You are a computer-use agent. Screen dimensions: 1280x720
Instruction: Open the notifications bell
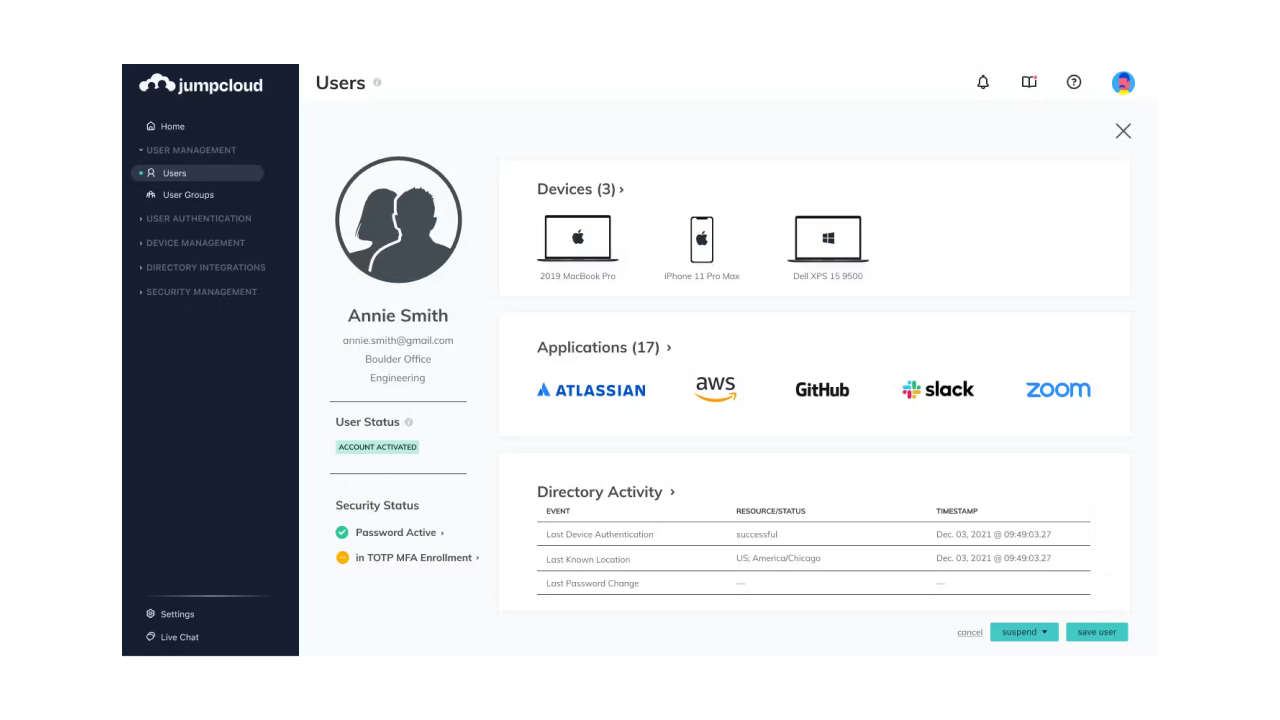click(983, 82)
